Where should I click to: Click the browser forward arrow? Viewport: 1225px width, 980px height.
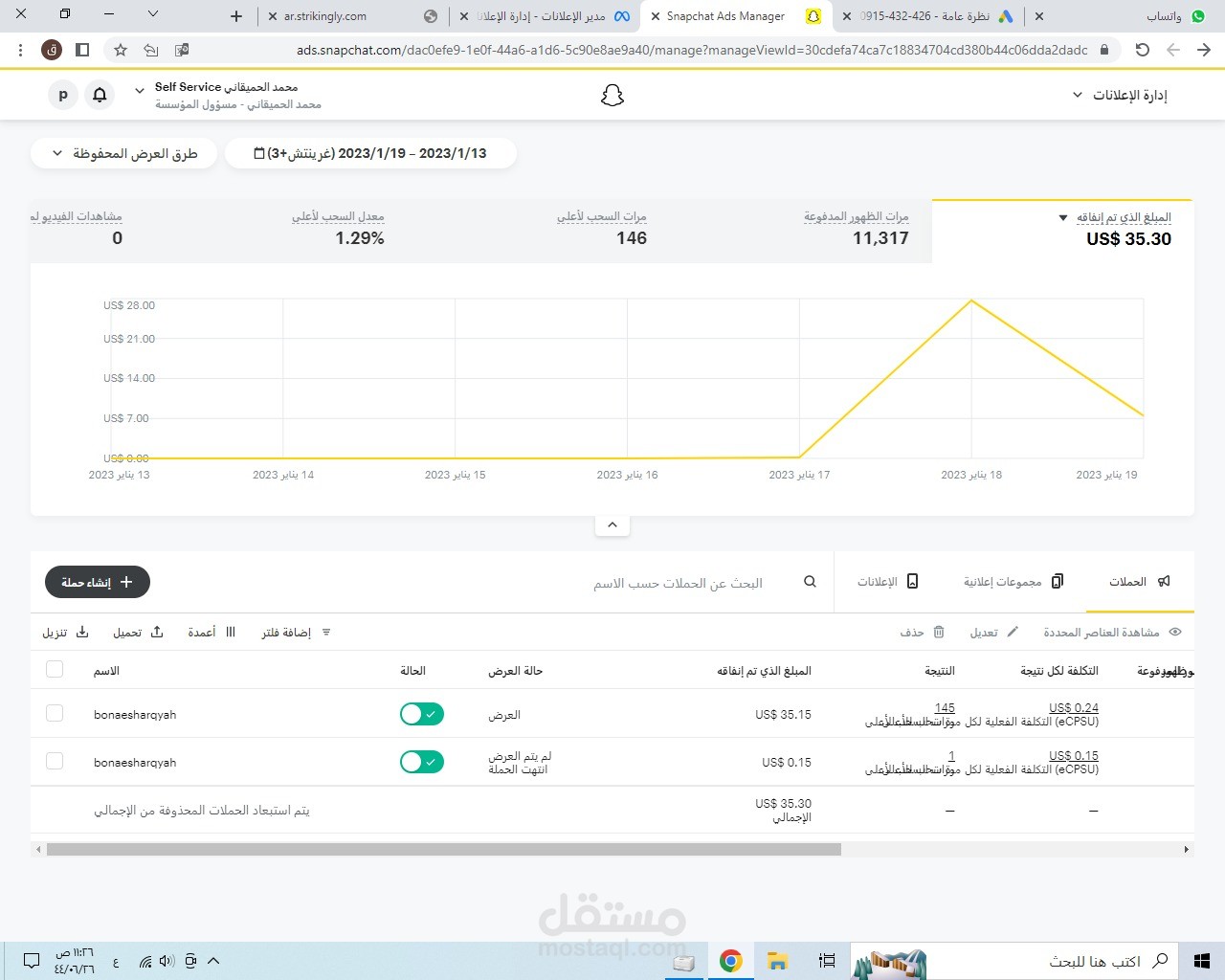[1204, 50]
